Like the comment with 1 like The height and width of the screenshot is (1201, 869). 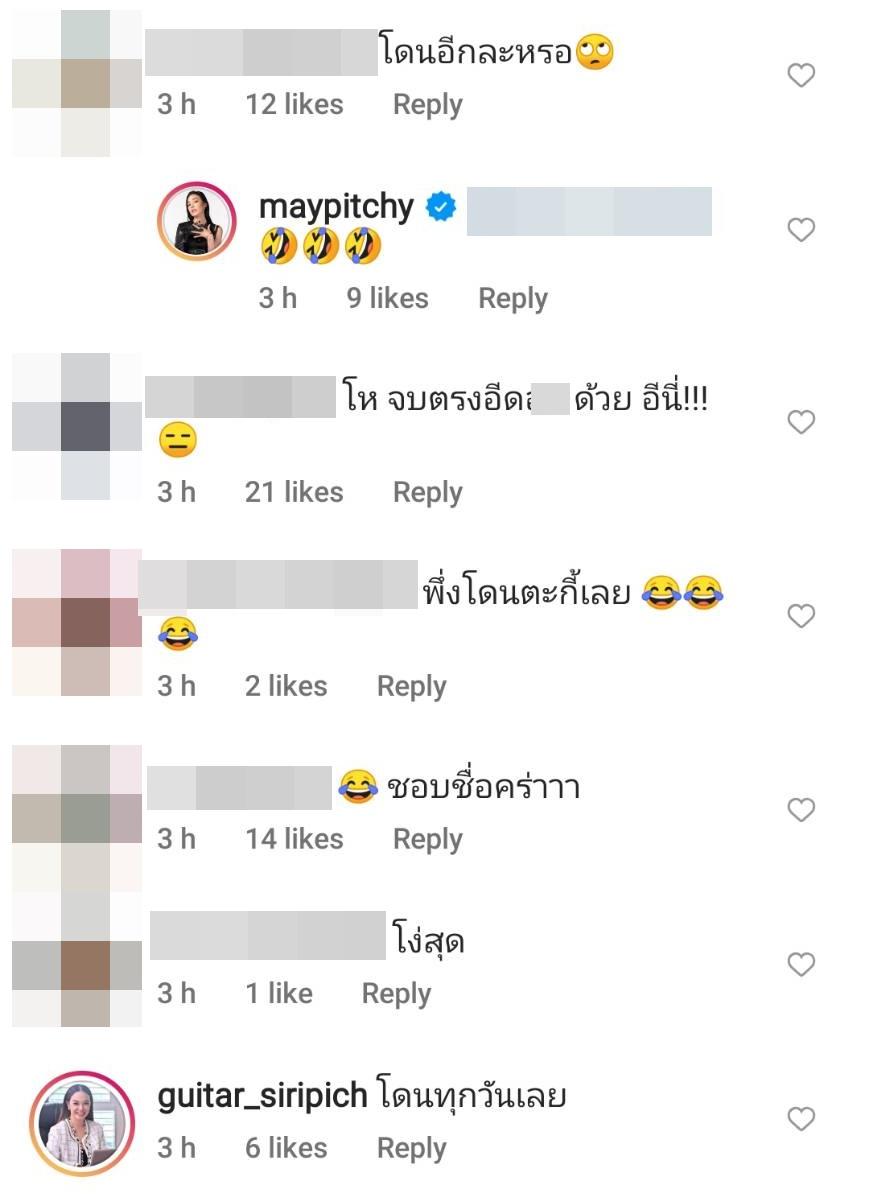tap(801, 964)
